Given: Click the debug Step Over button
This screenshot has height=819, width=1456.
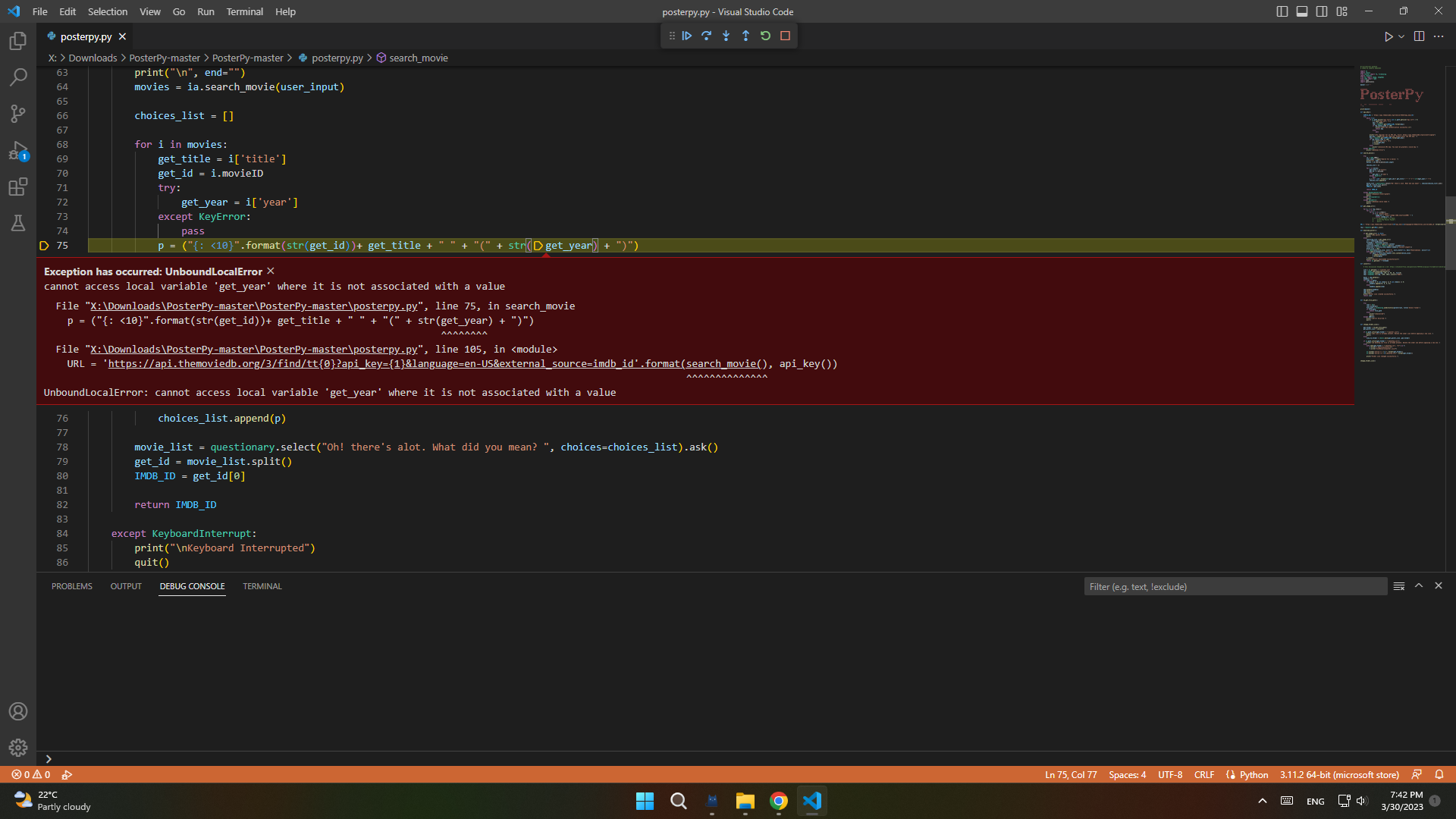Looking at the screenshot, I should 706,36.
